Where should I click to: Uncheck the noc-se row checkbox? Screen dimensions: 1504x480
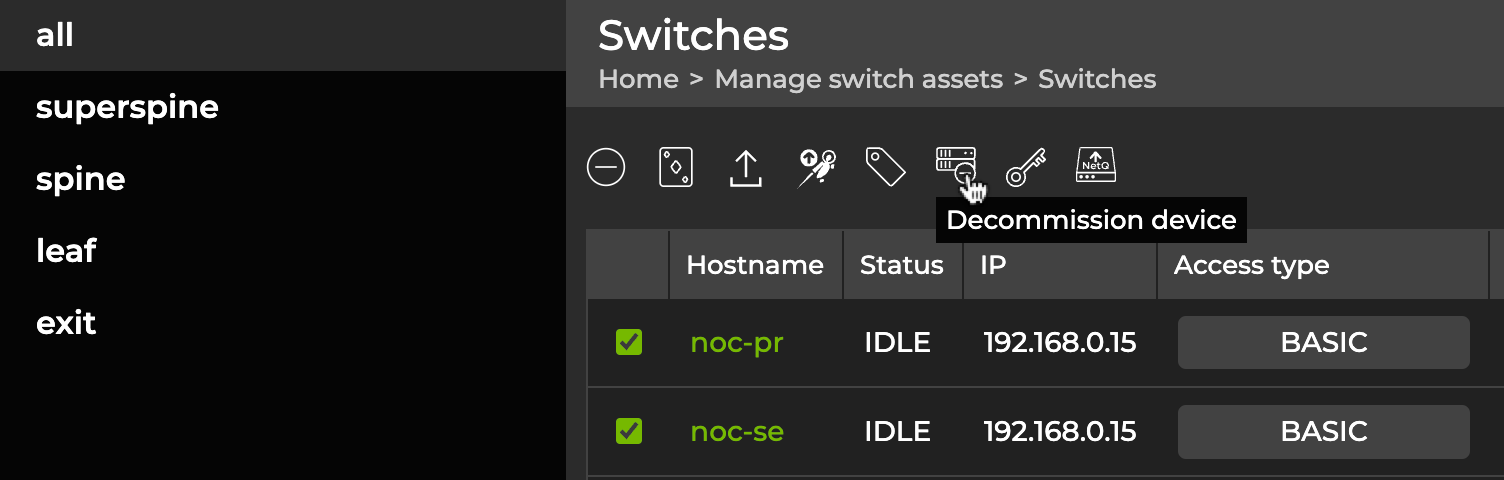(x=629, y=431)
